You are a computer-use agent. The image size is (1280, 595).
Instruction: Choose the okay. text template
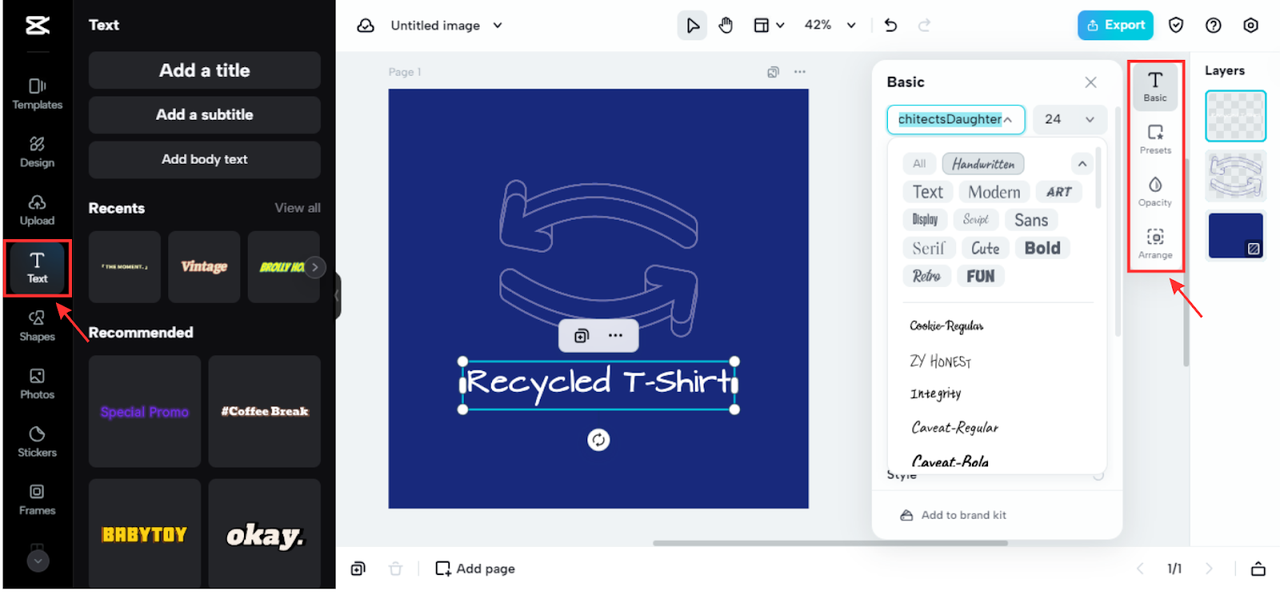[x=265, y=534]
